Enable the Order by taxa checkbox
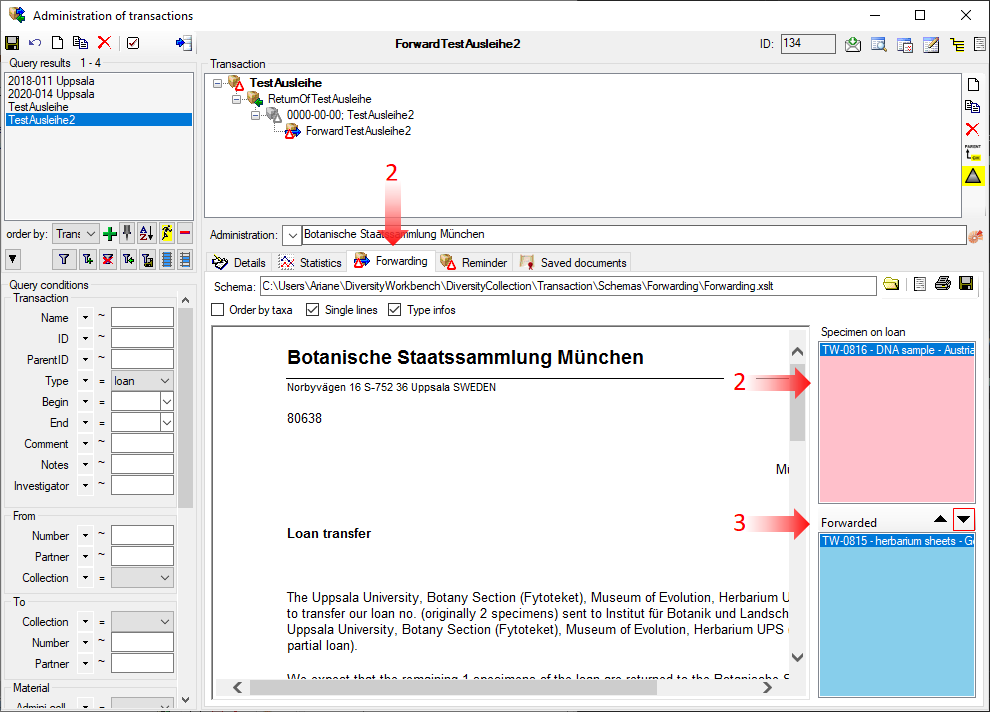 pyautogui.click(x=218, y=310)
